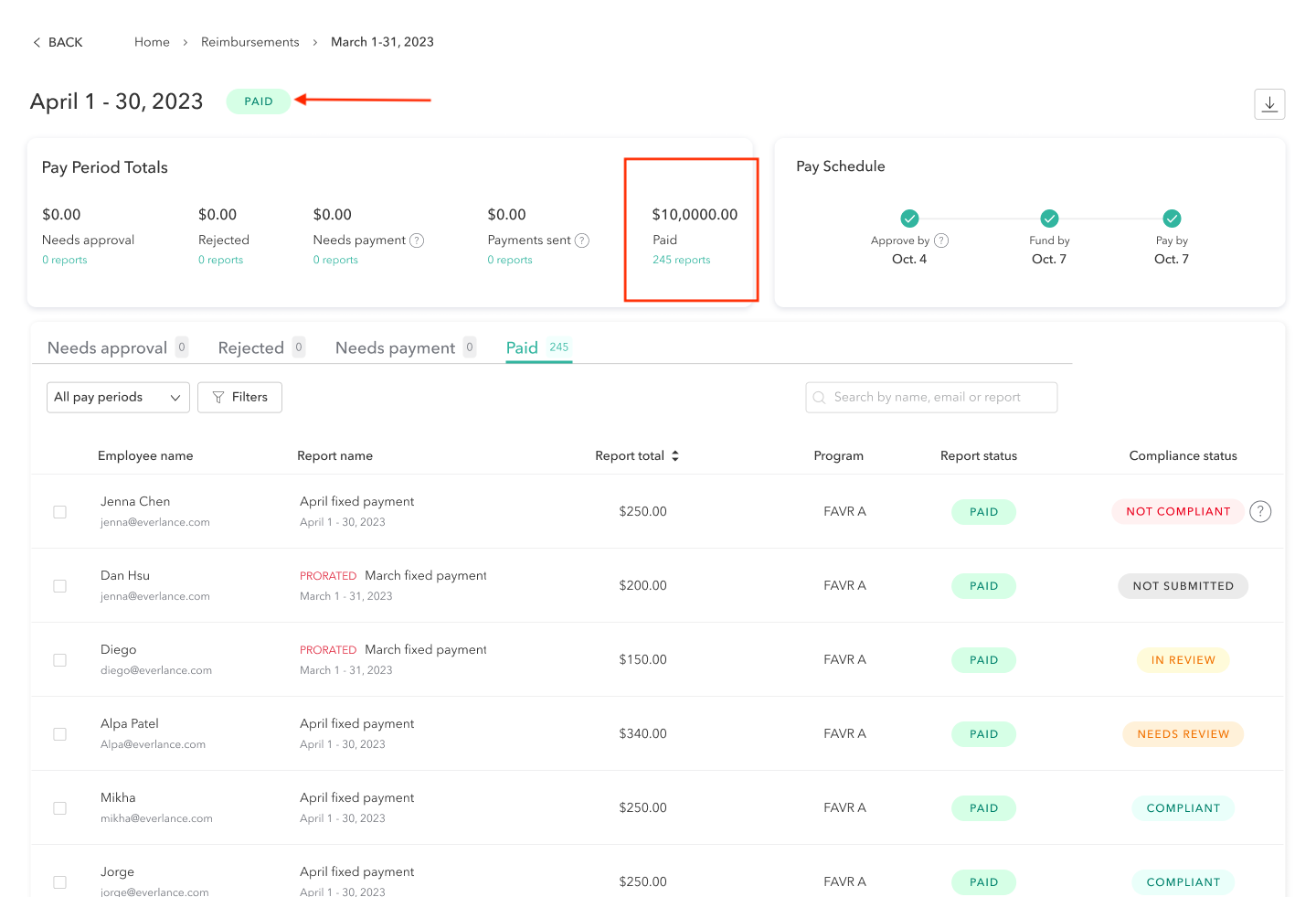
Task: Click help icon beside Payments sent
Action: [582, 240]
